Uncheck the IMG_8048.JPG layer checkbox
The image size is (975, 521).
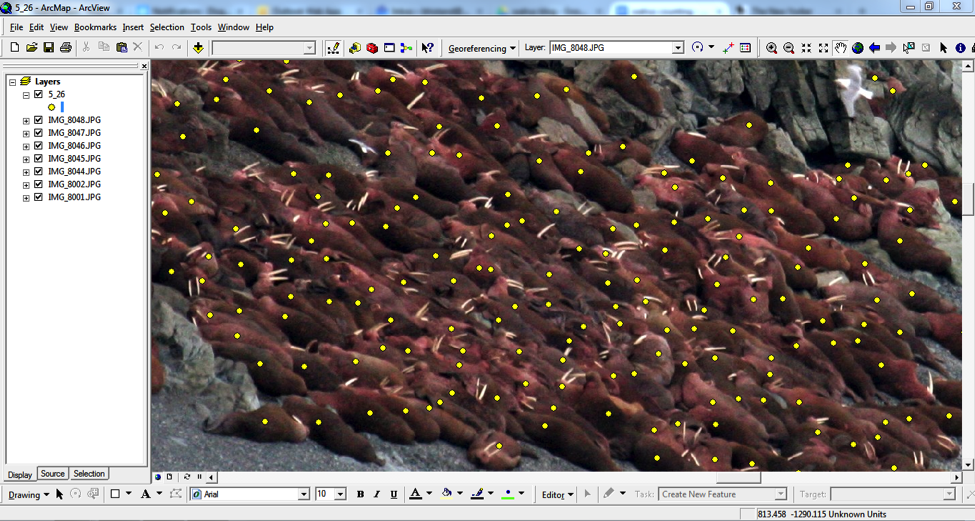tap(39, 120)
